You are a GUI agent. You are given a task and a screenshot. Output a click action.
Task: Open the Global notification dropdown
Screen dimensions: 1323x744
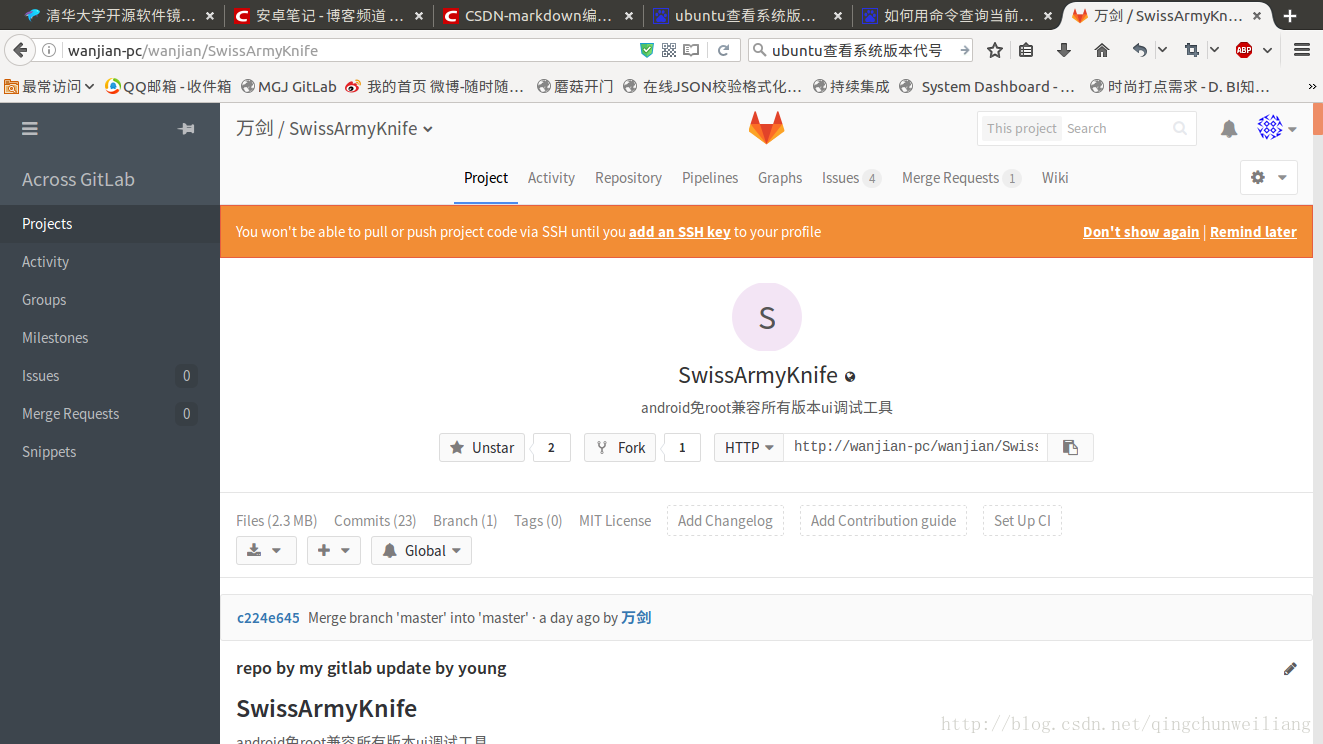pyautogui.click(x=421, y=550)
